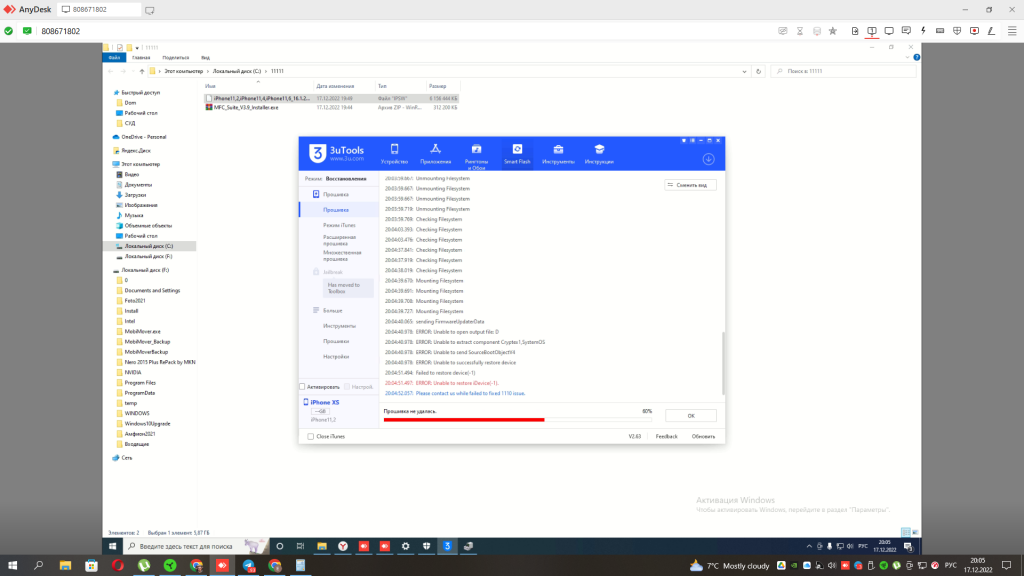Open the Opera browser in local taskbar

pyautogui.click(x=118, y=566)
